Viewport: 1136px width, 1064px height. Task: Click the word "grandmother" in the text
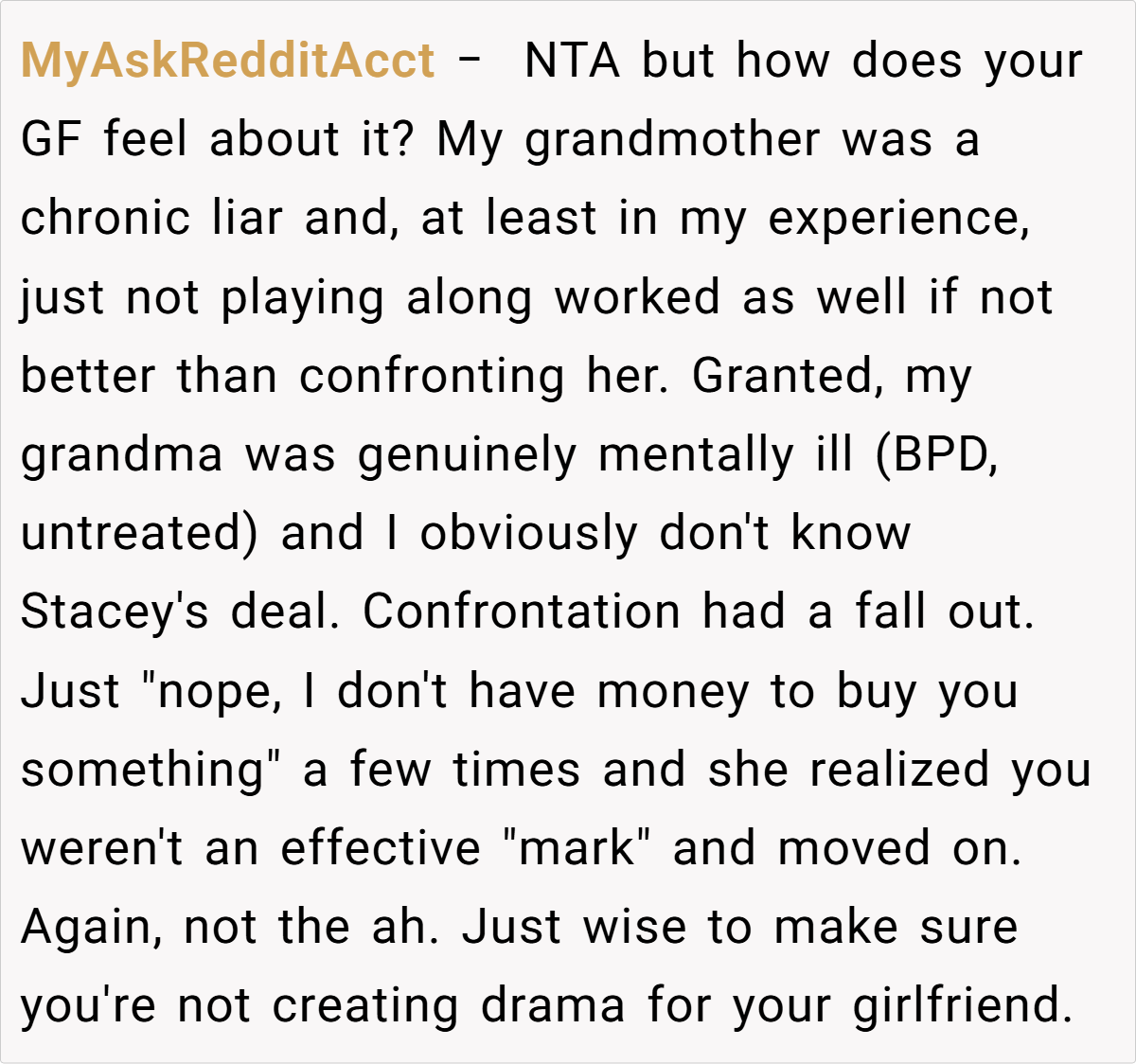[x=672, y=140]
